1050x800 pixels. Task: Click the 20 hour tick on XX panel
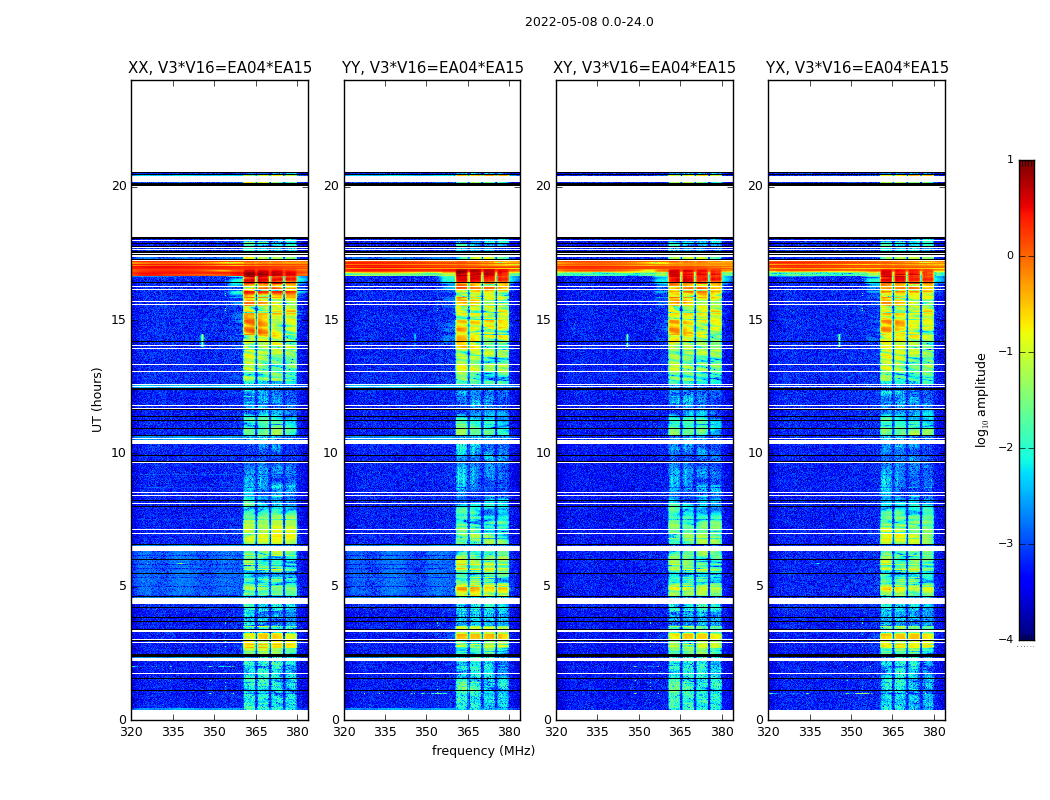(x=119, y=186)
